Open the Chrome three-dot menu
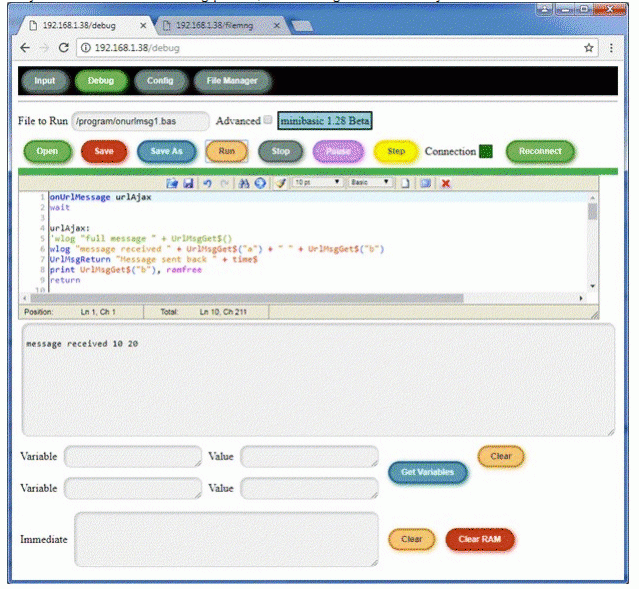The width and height of the screenshot is (639, 589). pos(610,47)
